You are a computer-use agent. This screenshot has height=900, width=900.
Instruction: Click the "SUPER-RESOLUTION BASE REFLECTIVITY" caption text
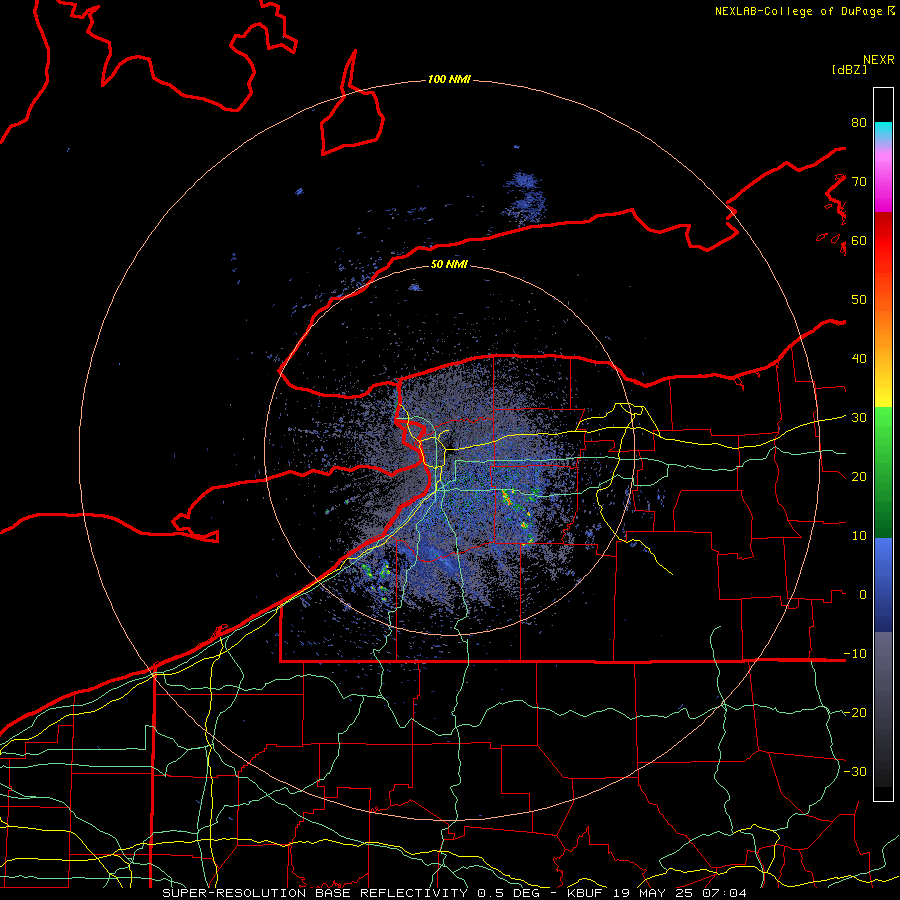[x=315, y=893]
